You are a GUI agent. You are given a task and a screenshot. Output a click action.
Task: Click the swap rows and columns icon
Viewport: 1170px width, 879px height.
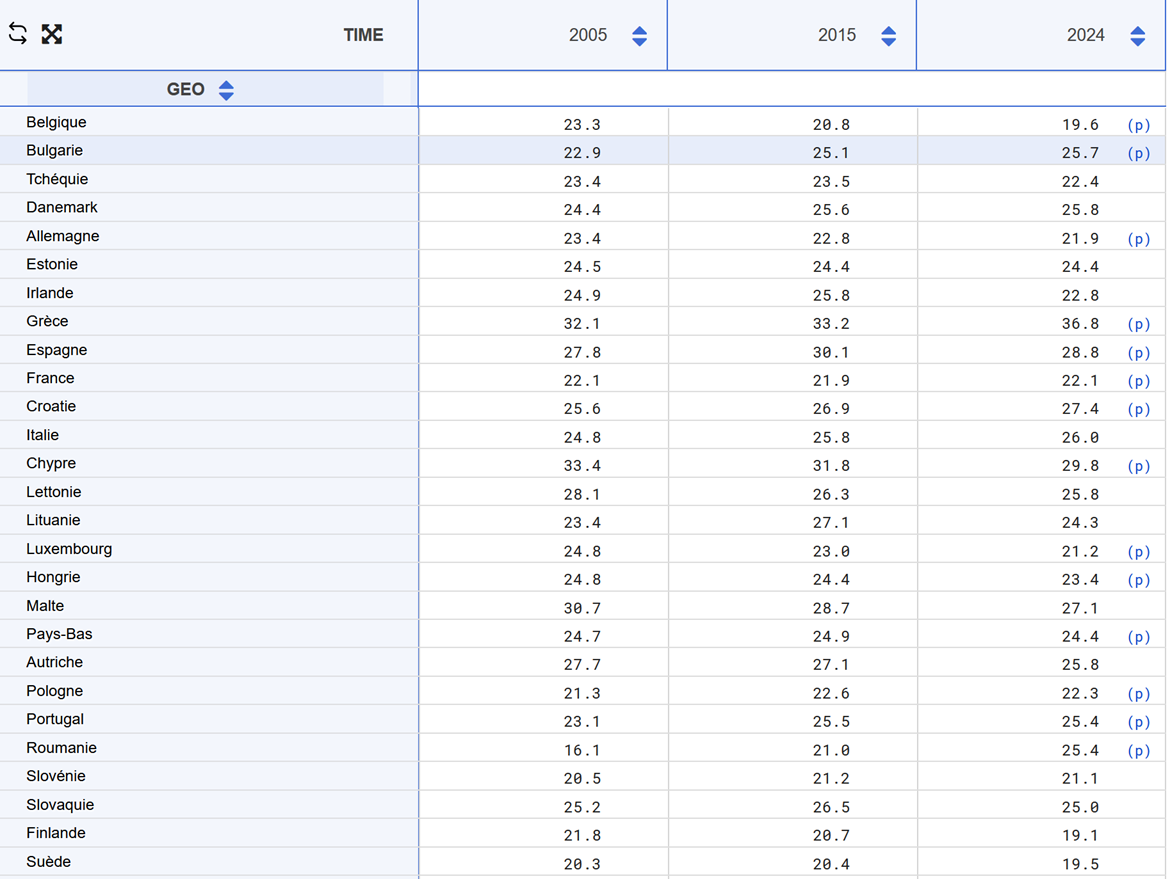point(18,34)
